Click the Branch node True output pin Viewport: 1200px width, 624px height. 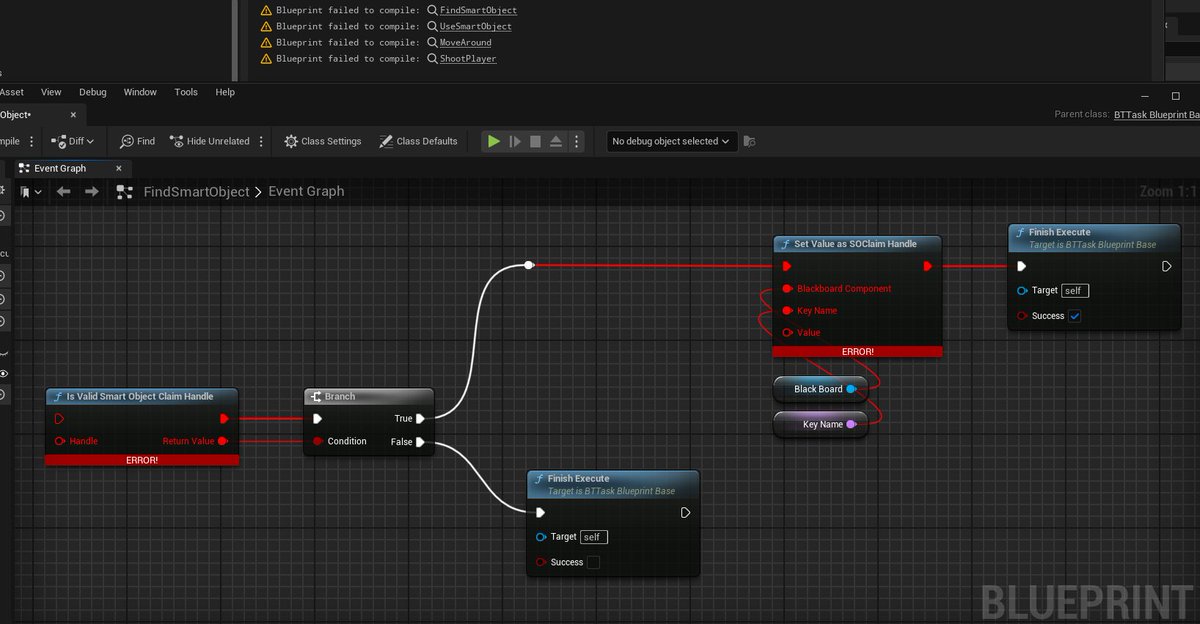421,419
